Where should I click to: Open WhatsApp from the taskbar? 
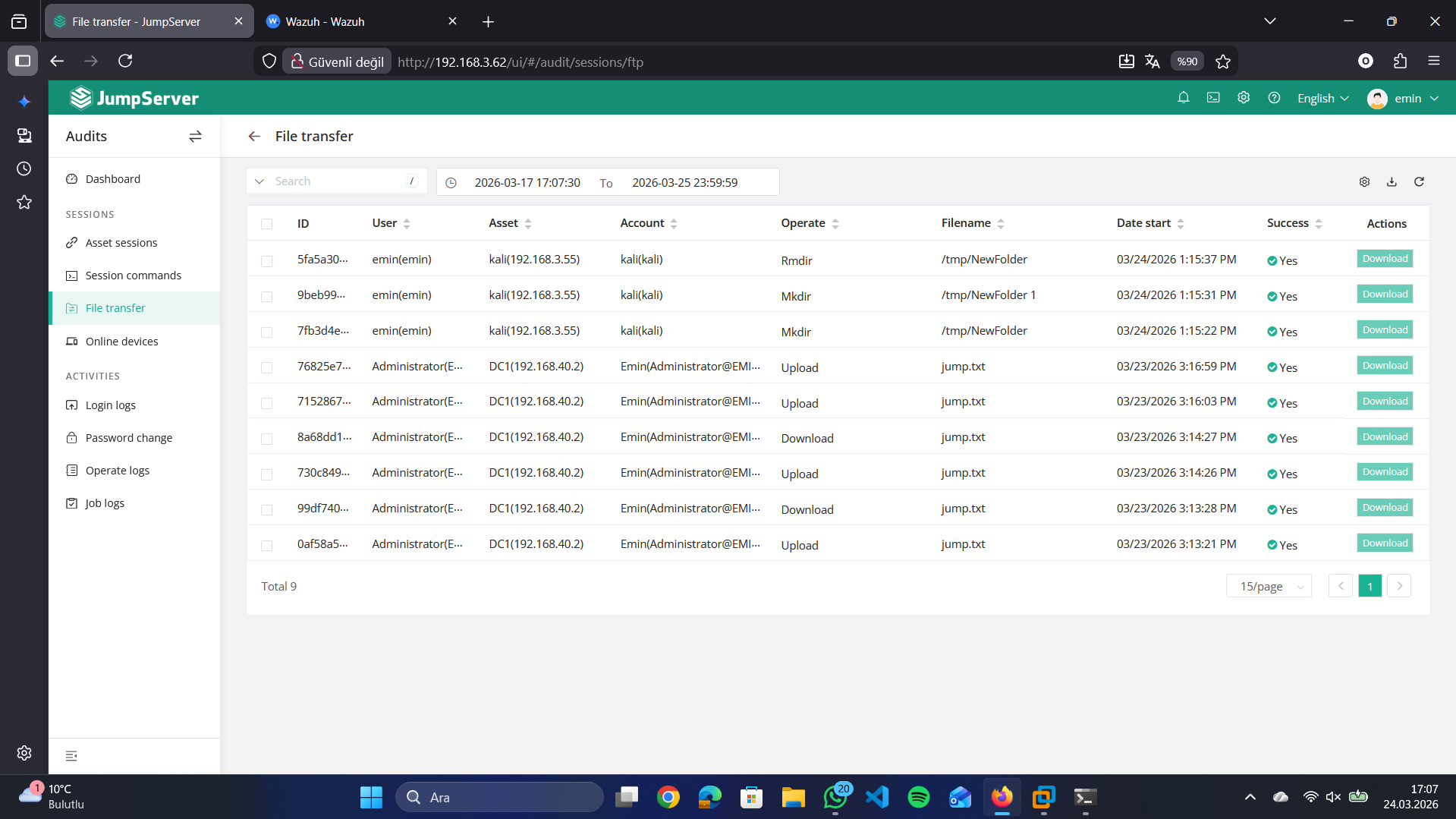click(x=835, y=797)
